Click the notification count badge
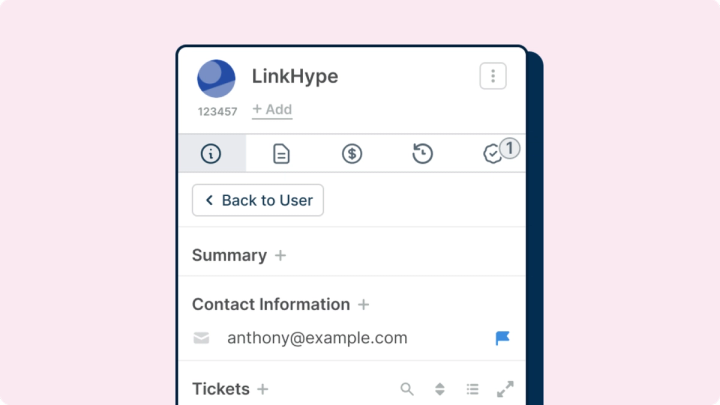 point(509,148)
